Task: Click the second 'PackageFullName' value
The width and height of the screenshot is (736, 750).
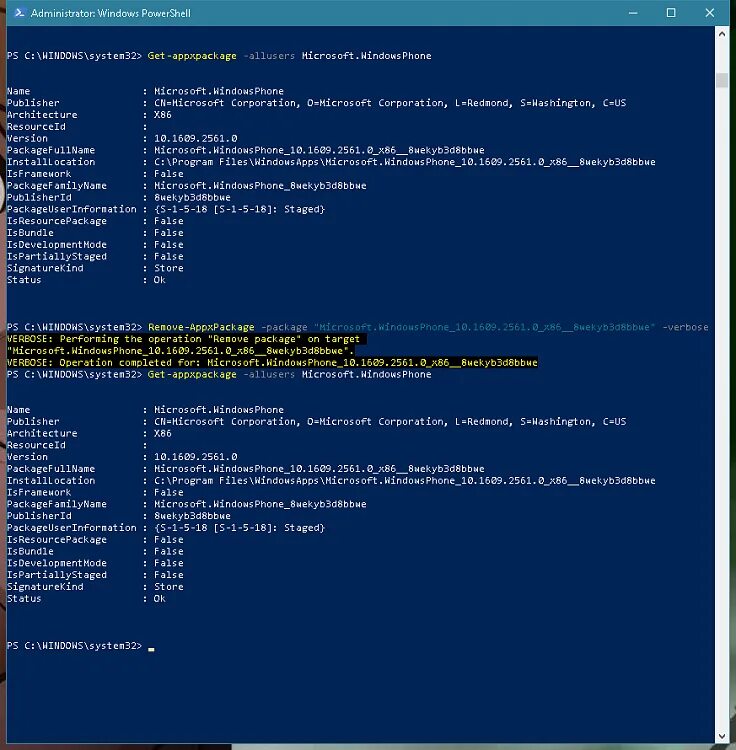Action: tap(319, 469)
